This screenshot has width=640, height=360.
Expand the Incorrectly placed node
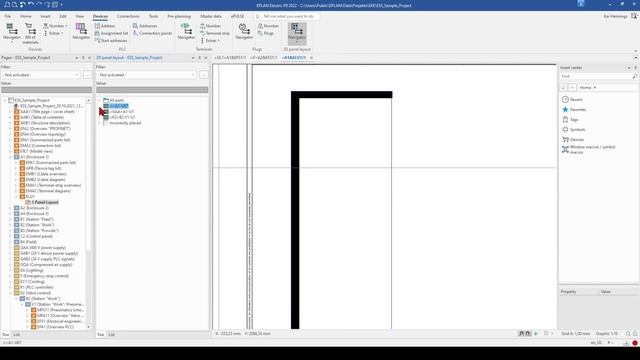[100, 123]
